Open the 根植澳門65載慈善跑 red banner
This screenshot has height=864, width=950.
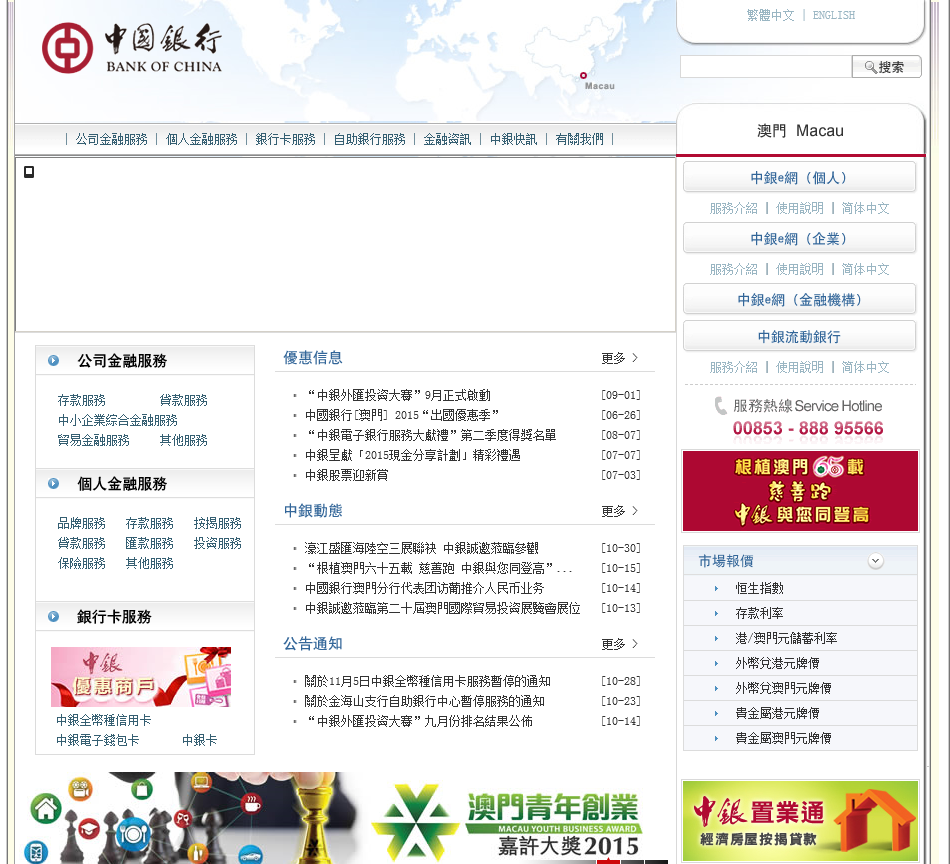tap(800, 491)
